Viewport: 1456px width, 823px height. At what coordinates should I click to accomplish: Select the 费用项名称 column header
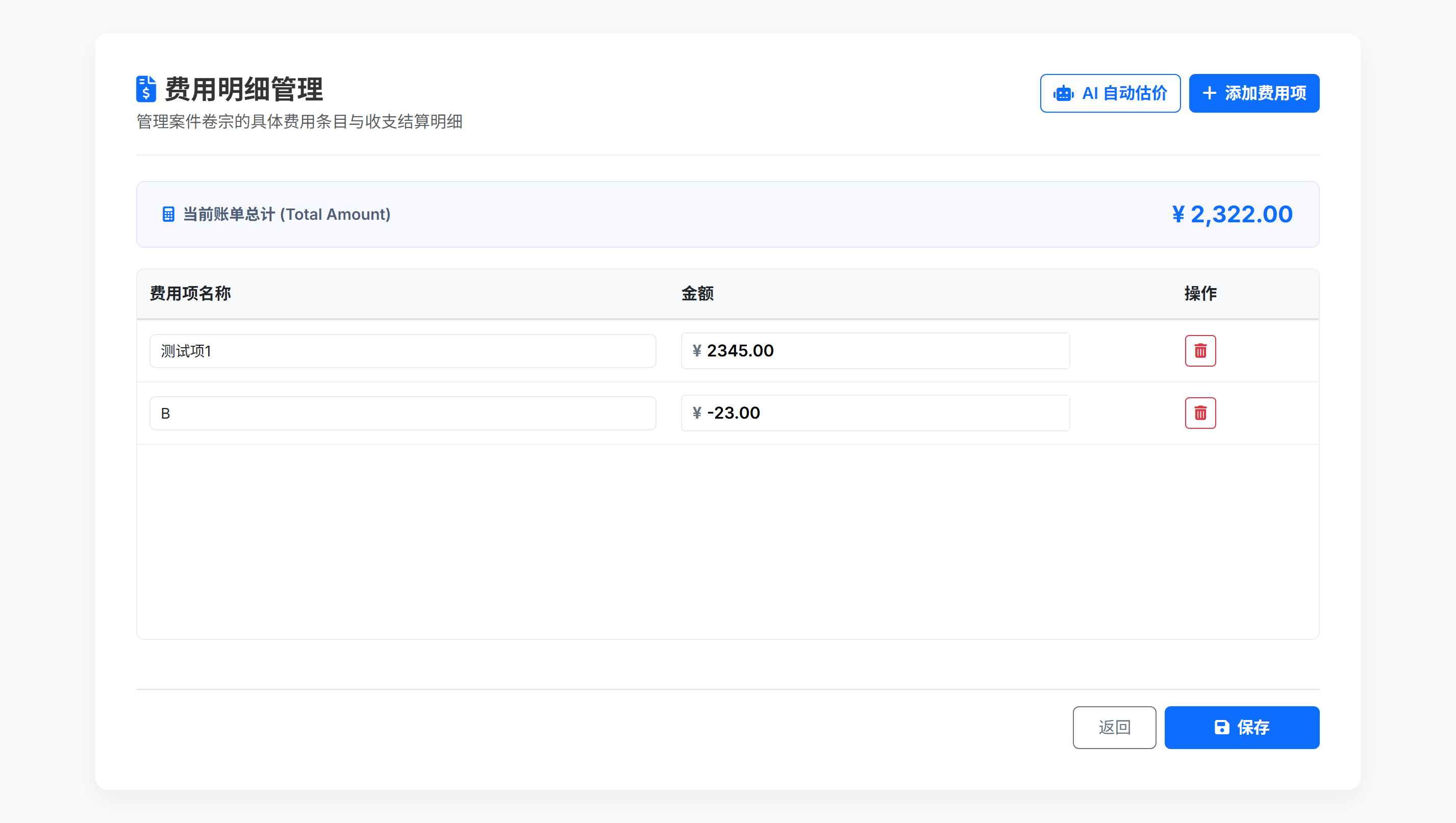[x=190, y=293]
